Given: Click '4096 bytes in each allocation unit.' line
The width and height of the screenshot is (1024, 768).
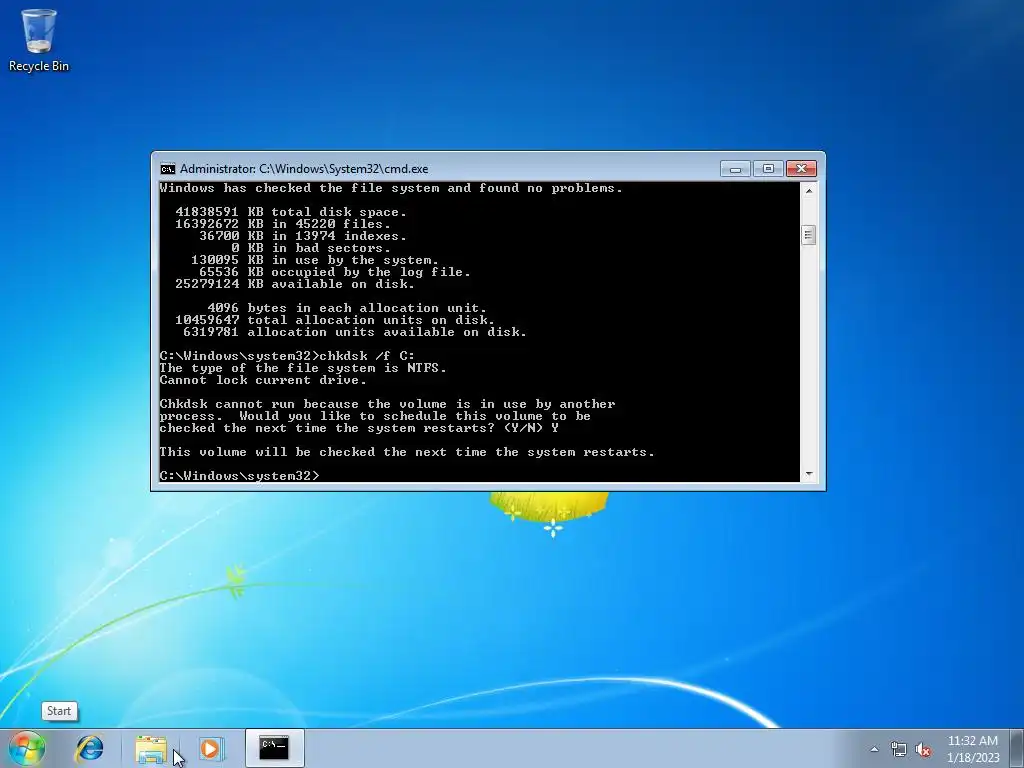Looking at the screenshot, I should point(346,308).
